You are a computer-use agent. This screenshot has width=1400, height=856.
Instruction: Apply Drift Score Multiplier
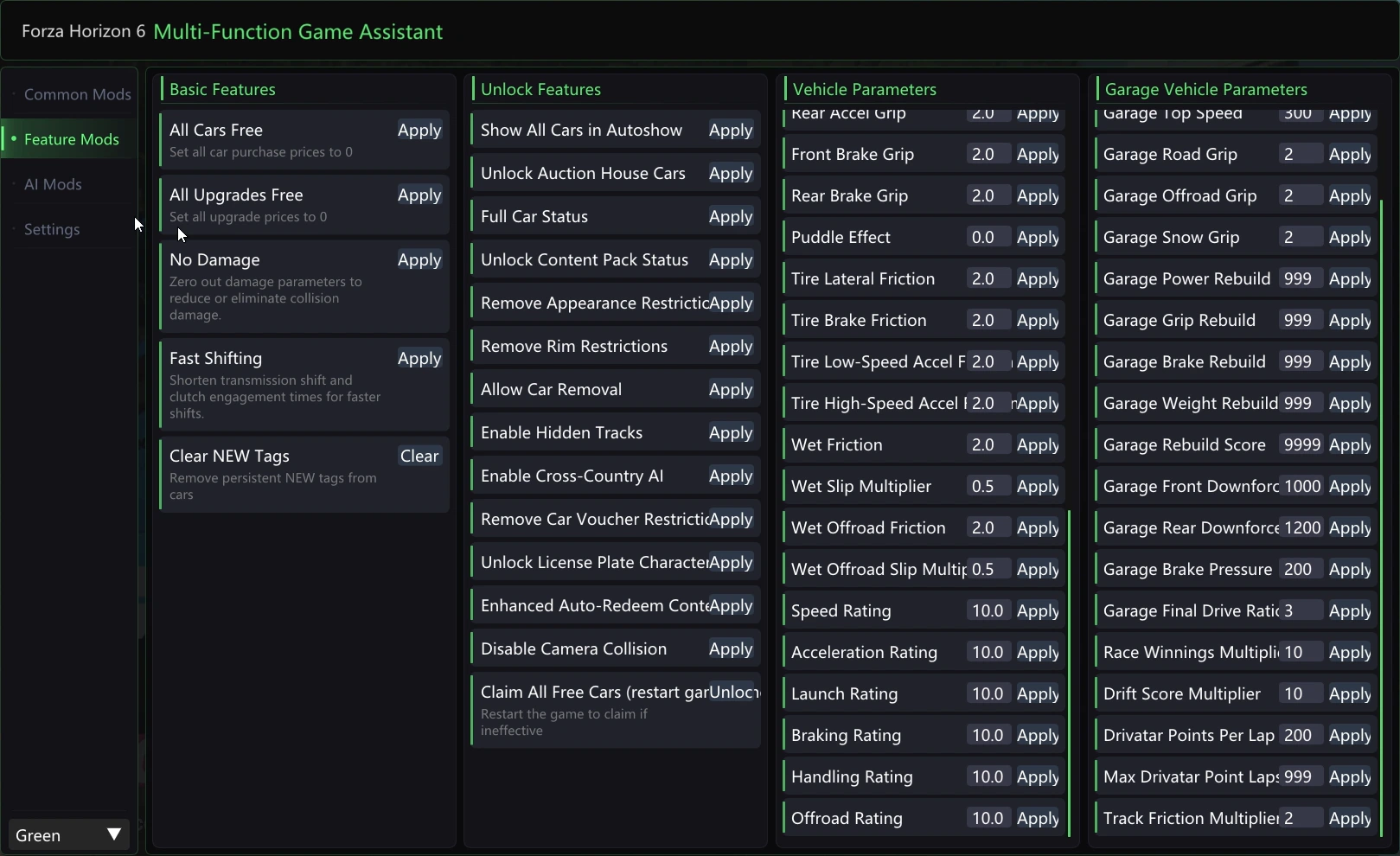pyautogui.click(x=1350, y=693)
